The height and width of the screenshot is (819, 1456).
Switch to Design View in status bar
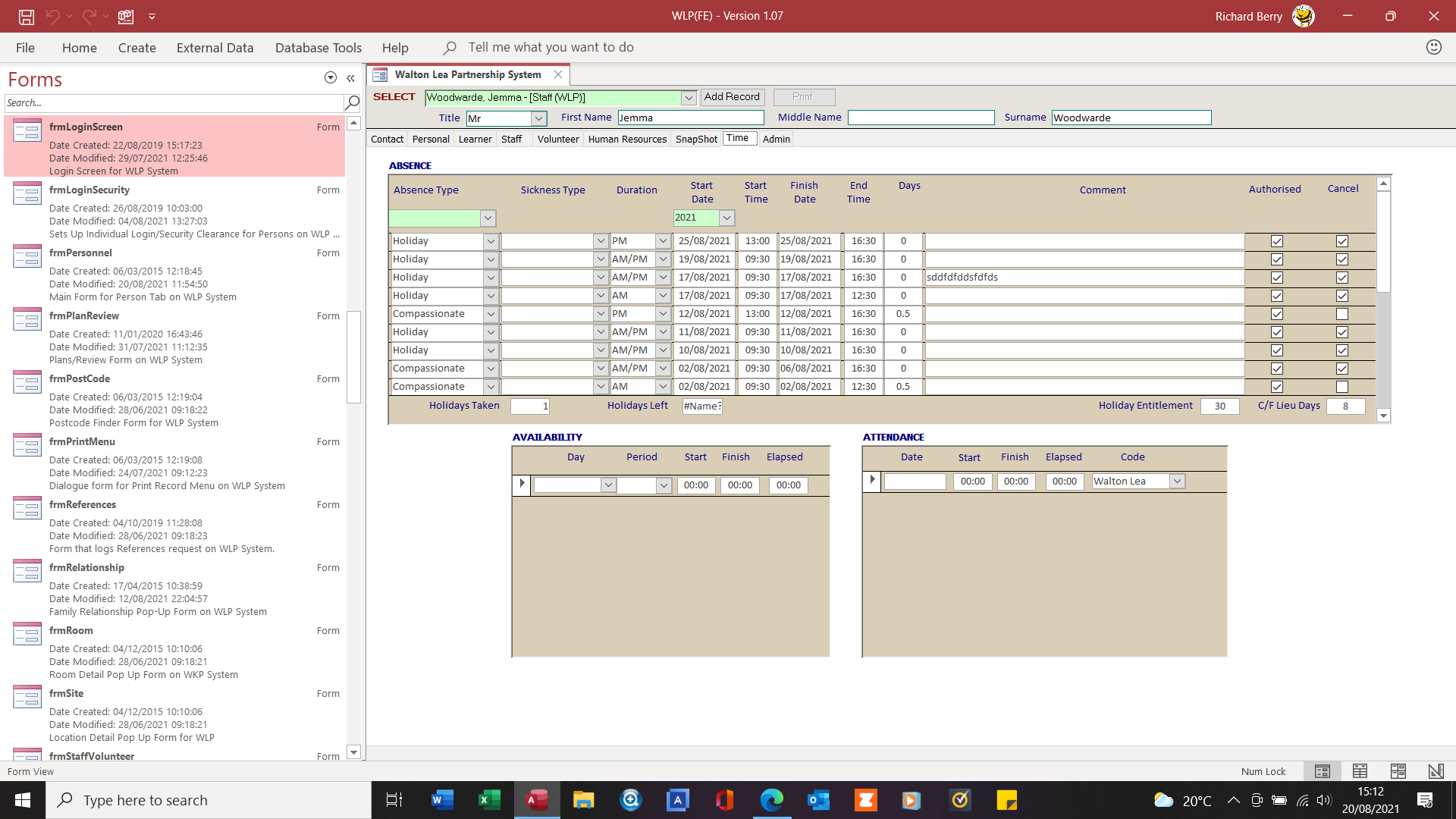click(1436, 771)
